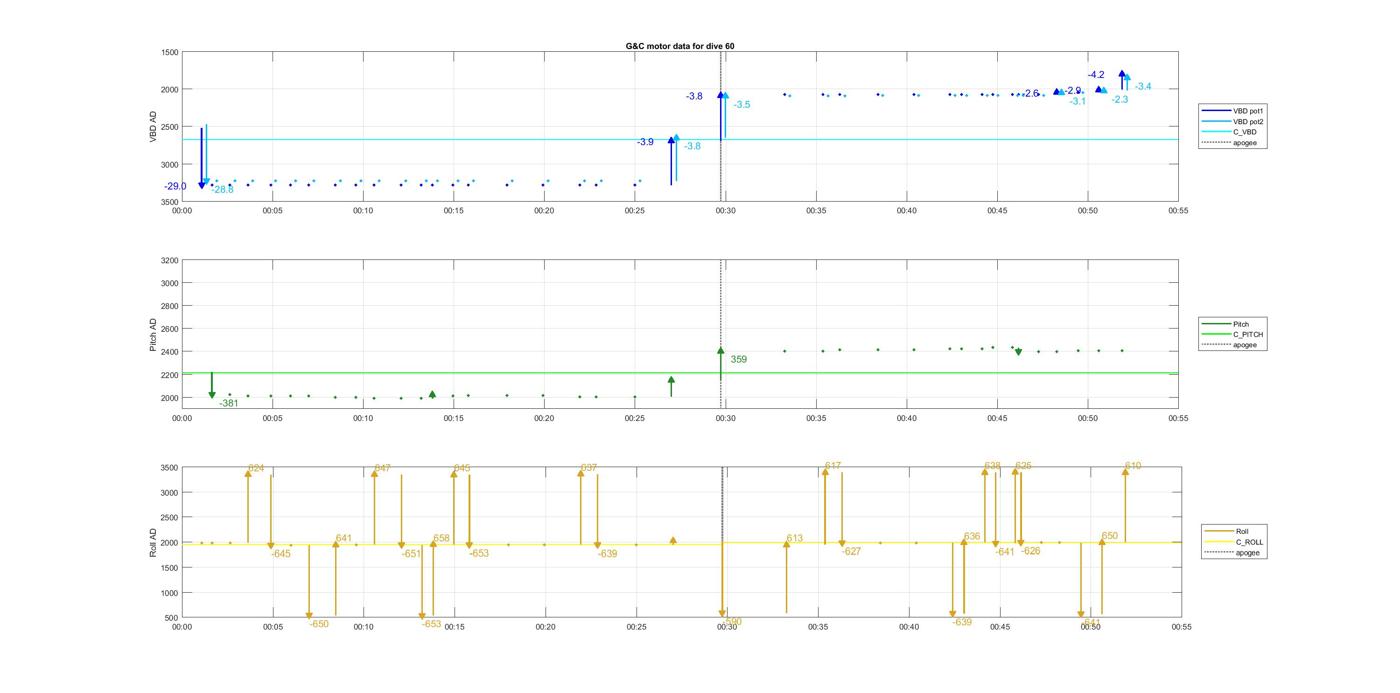Click the 'VBD AD' y-axis label
1400x693 pixels.
click(153, 127)
